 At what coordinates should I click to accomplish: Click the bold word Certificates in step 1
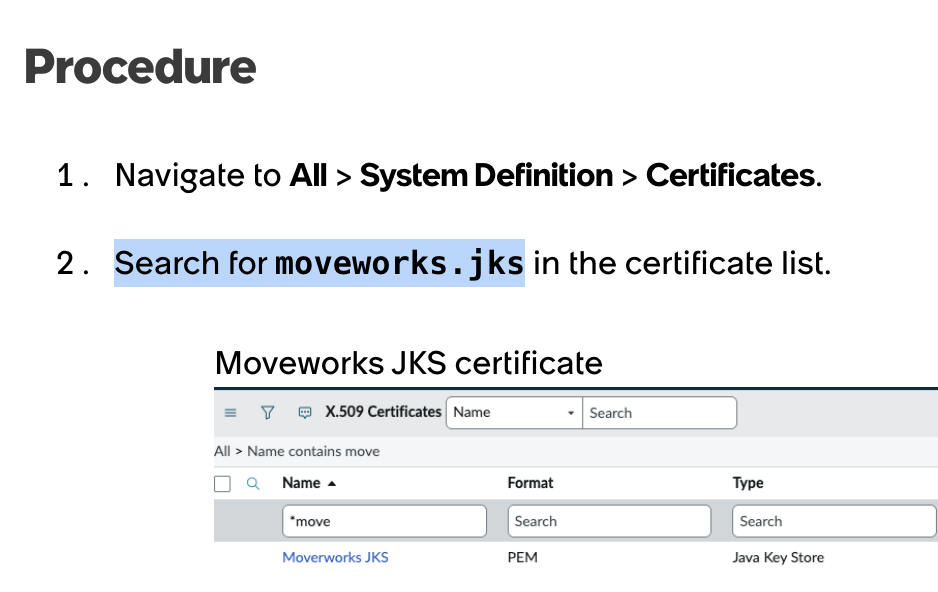[x=730, y=175]
